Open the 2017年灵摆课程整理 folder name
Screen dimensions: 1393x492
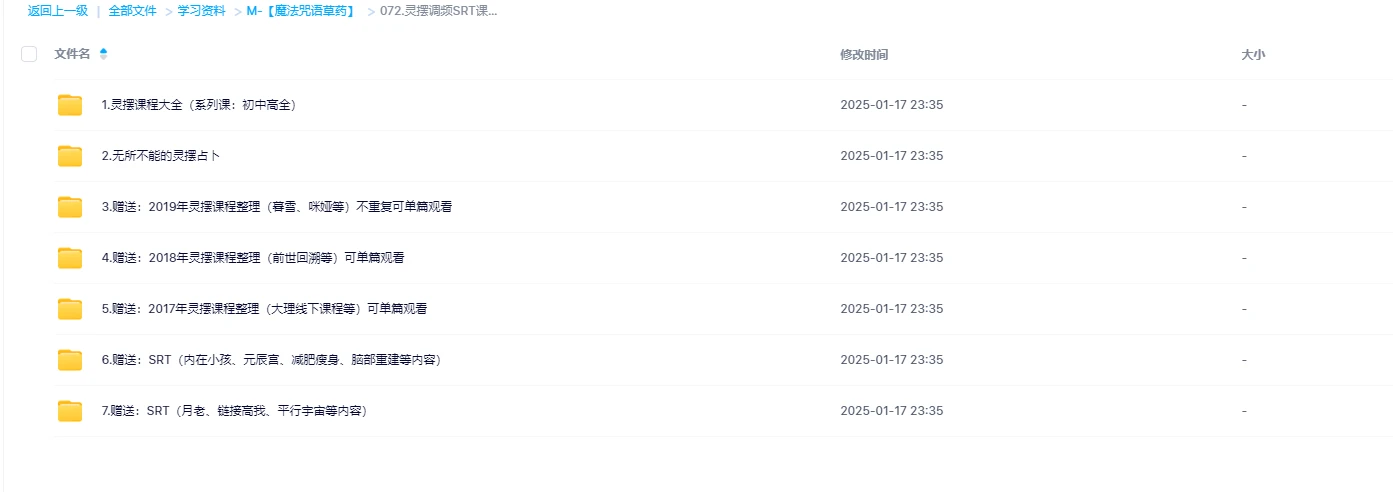point(264,309)
